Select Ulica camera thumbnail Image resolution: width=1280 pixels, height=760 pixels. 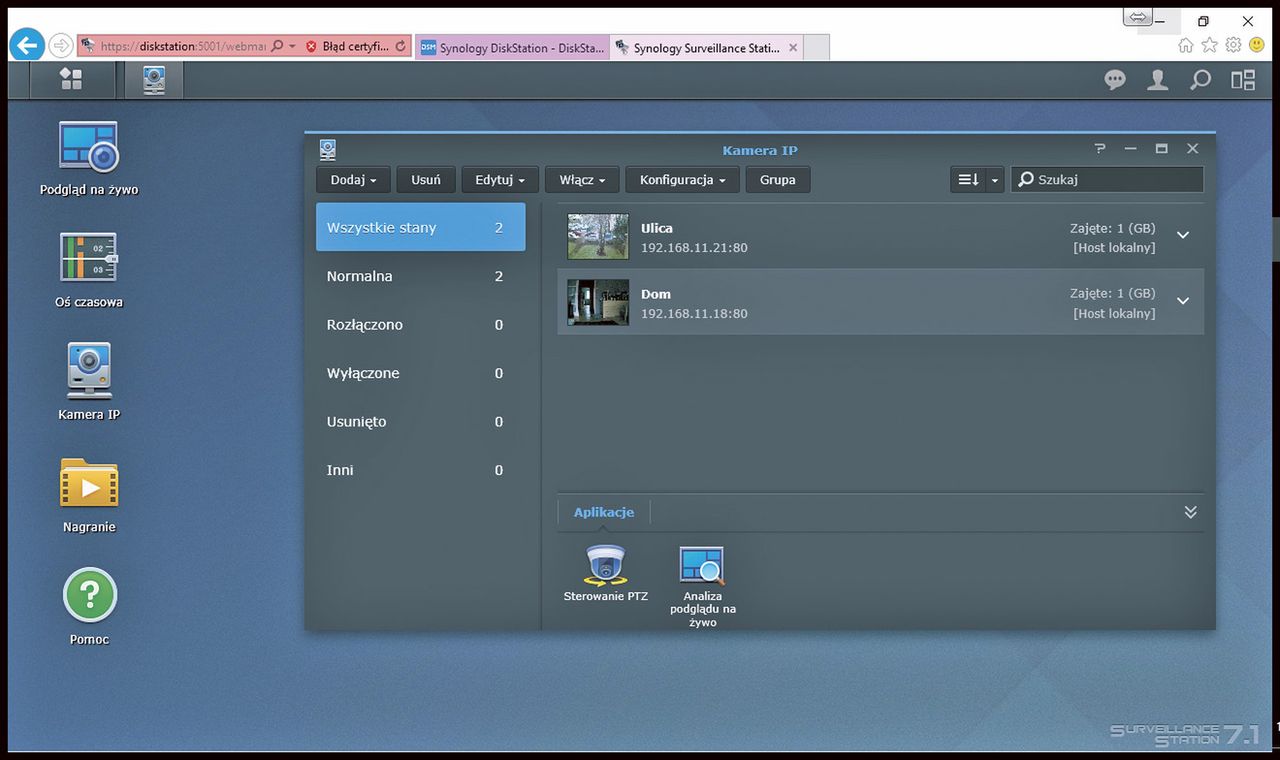pyautogui.click(x=598, y=237)
